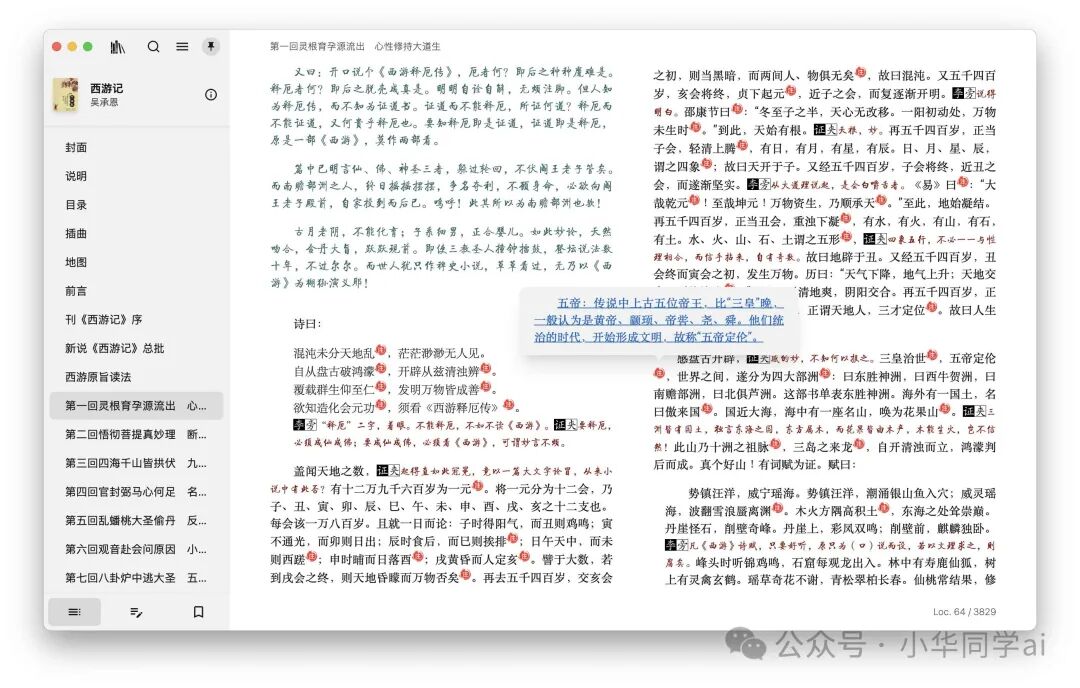Toggle the pin sidebar icon
Screen dimensions: 1080x688
(x=211, y=46)
